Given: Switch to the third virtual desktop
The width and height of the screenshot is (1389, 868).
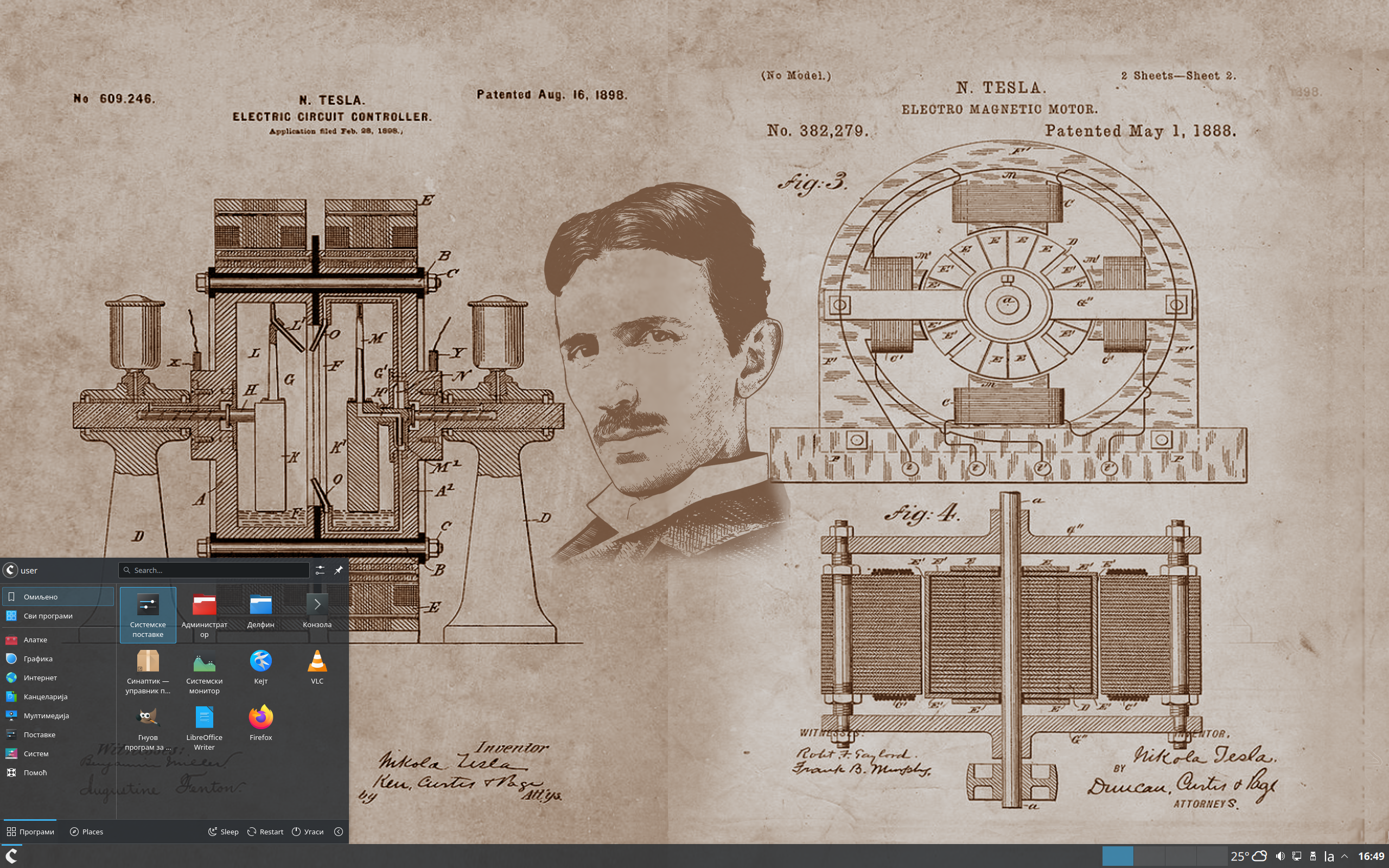Looking at the screenshot, I should [1180, 856].
